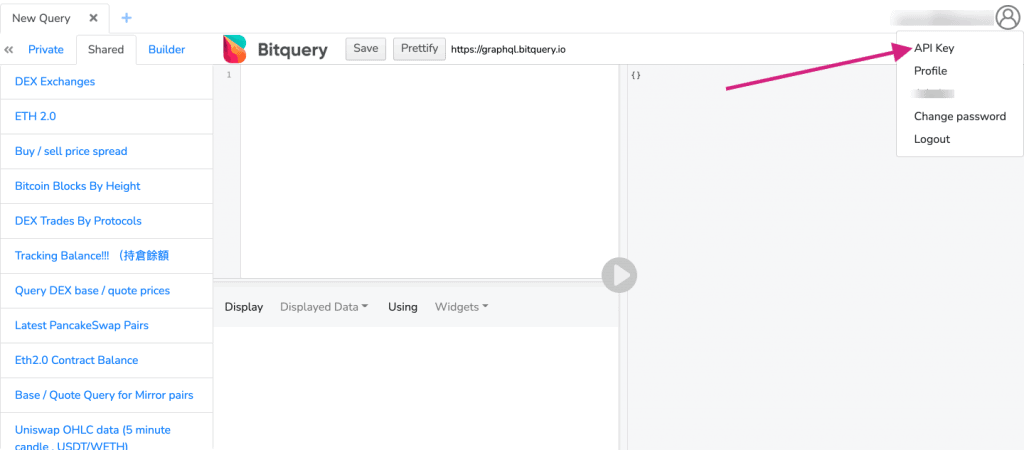
Task: Click the Save button
Action: pyautogui.click(x=366, y=48)
